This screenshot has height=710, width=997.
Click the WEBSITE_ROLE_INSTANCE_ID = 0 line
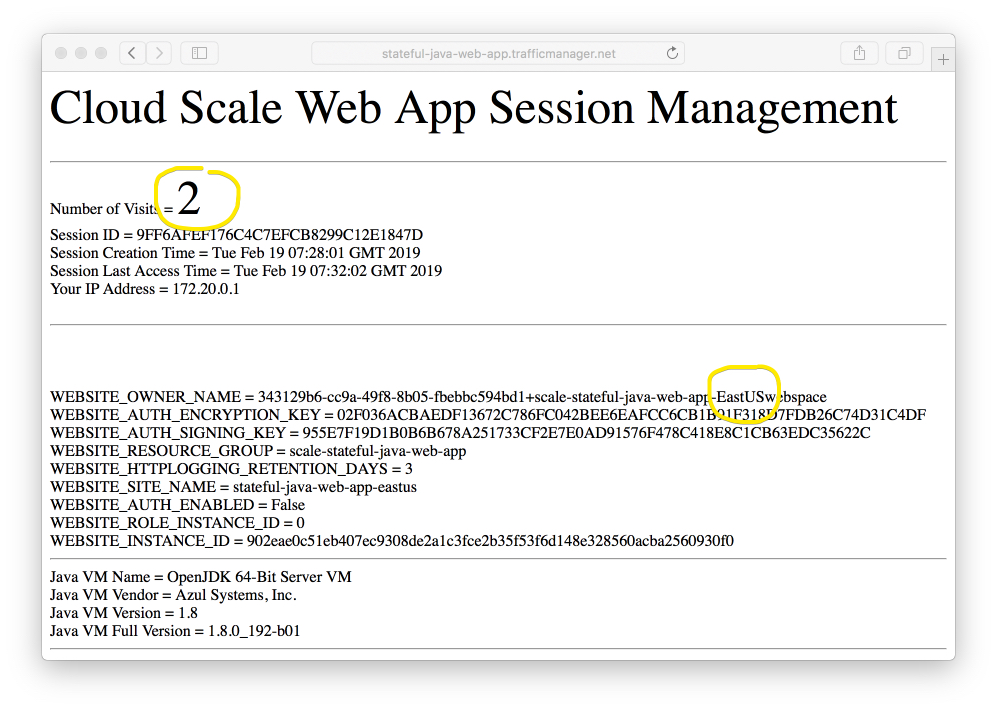click(x=177, y=522)
